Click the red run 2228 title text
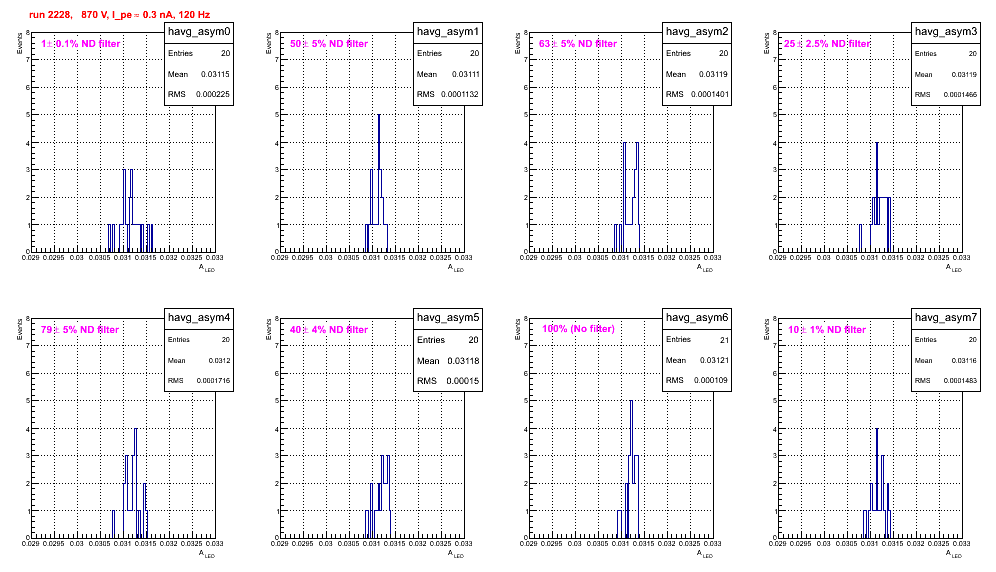Screen dimensions: 996x572 119,15
